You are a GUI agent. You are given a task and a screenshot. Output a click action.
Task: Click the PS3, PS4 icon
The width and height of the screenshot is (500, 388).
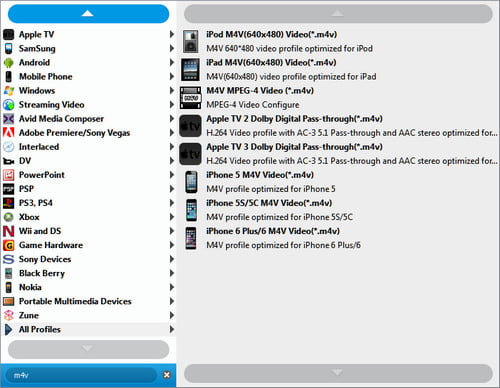[x=9, y=203]
